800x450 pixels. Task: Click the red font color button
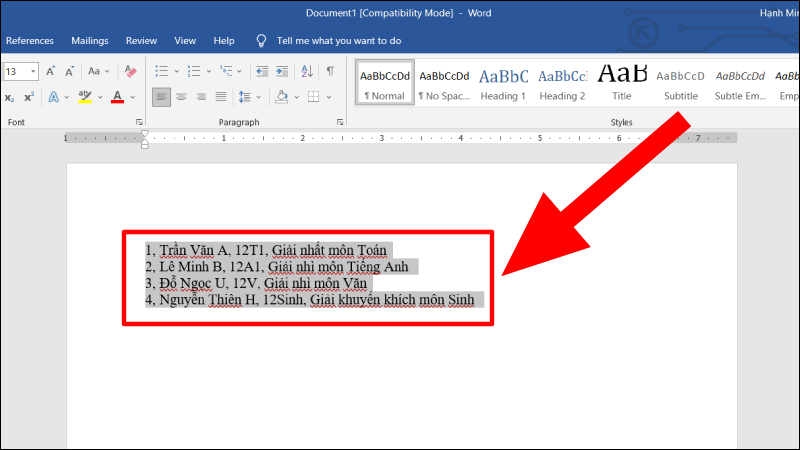117,97
